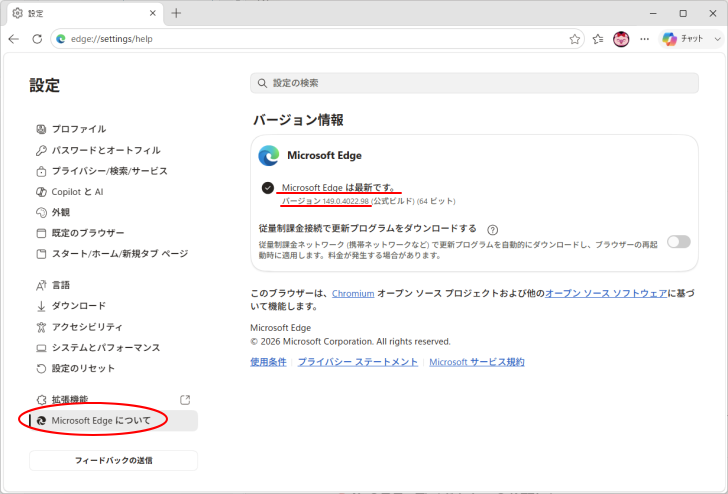The width and height of the screenshot is (728, 494).
Task: Open プライバシー ステートメント link
Action: pos(358,362)
